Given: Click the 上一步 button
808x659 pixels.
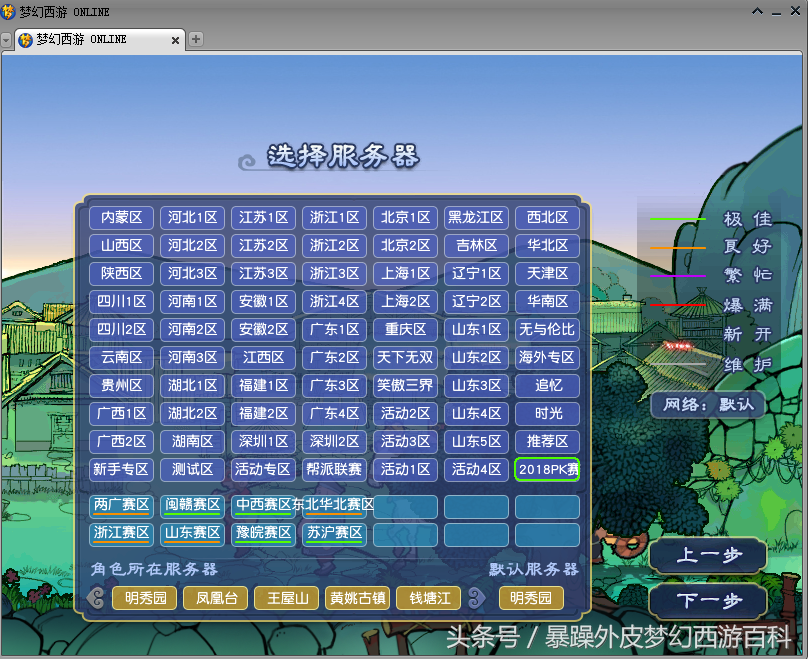Looking at the screenshot, I should tap(709, 555).
